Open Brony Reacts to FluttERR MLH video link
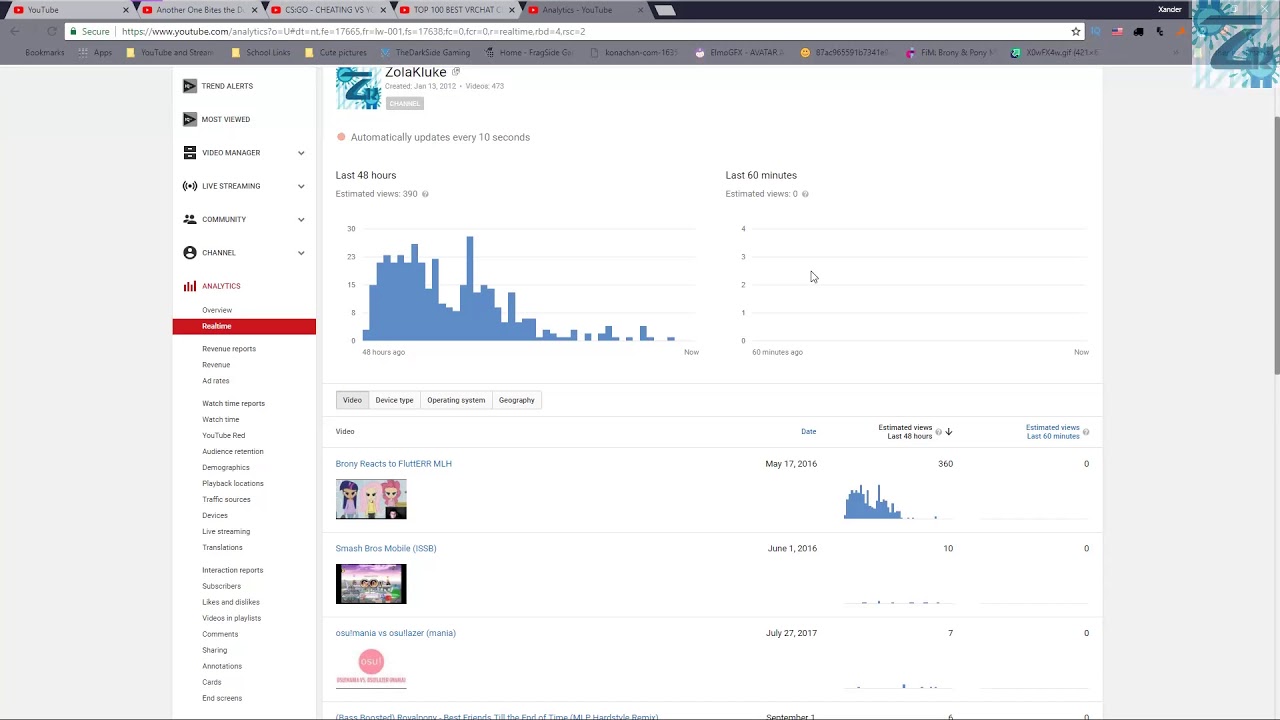Screen dimensions: 1280x720 tap(394, 464)
